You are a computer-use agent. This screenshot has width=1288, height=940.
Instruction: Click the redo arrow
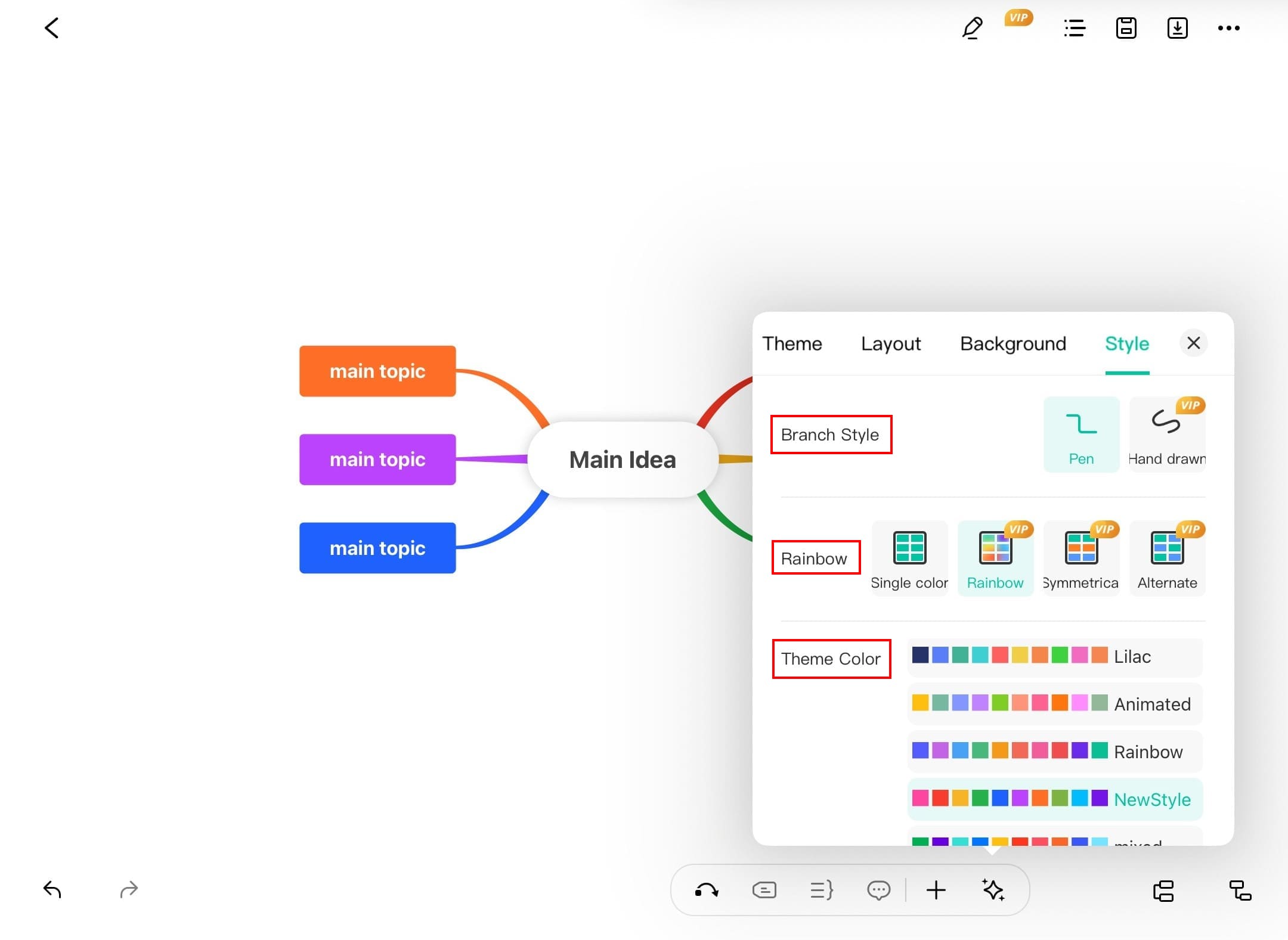coord(129,889)
